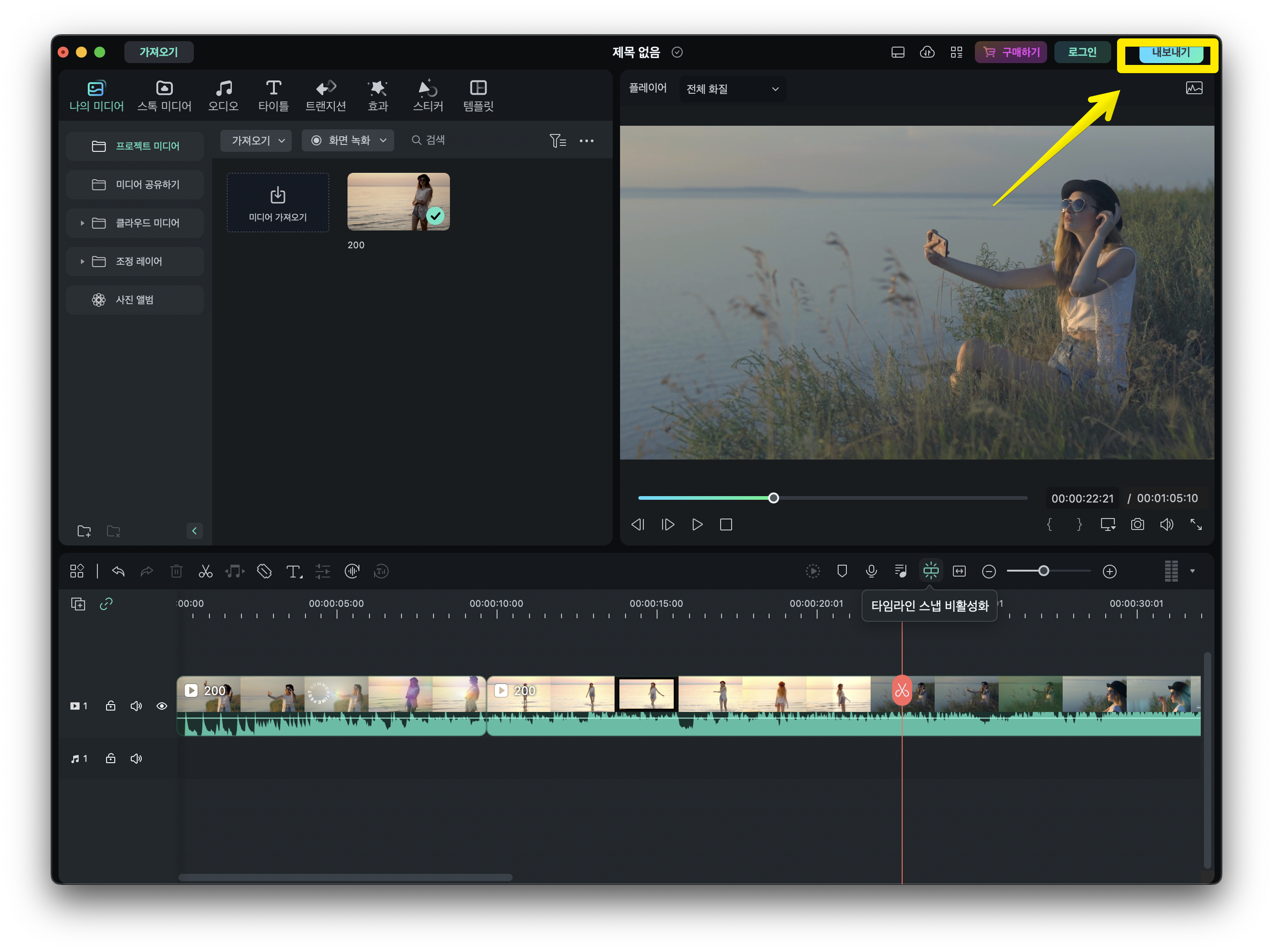Click the snapshot camera icon in player
Screen dimensions: 1273x952
(x=1137, y=524)
